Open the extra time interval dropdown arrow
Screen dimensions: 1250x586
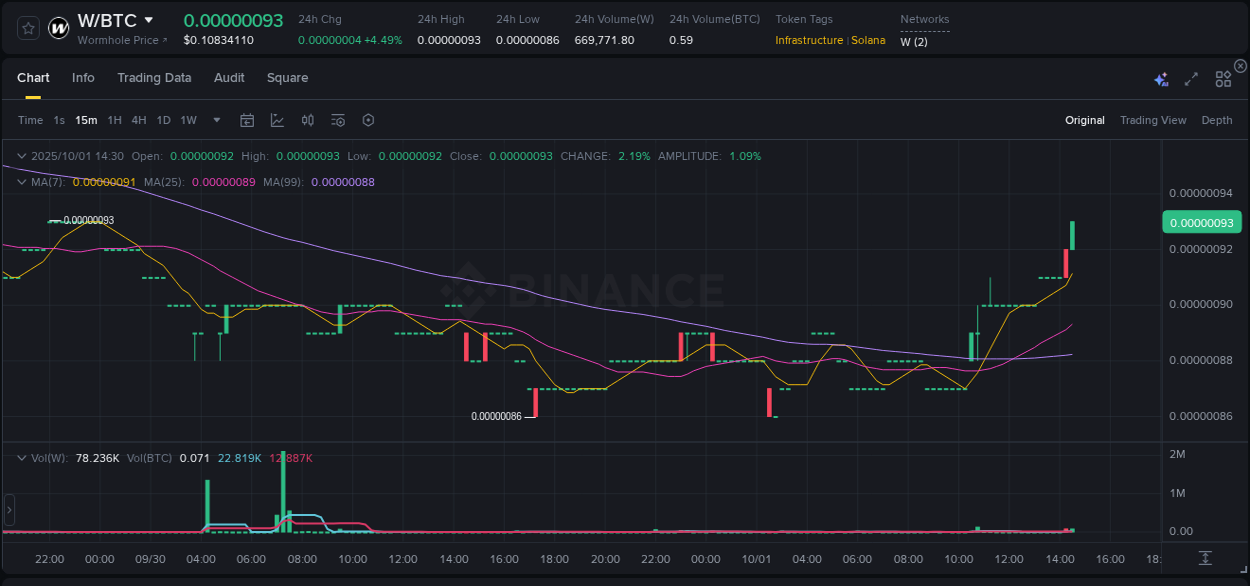pyautogui.click(x=216, y=120)
